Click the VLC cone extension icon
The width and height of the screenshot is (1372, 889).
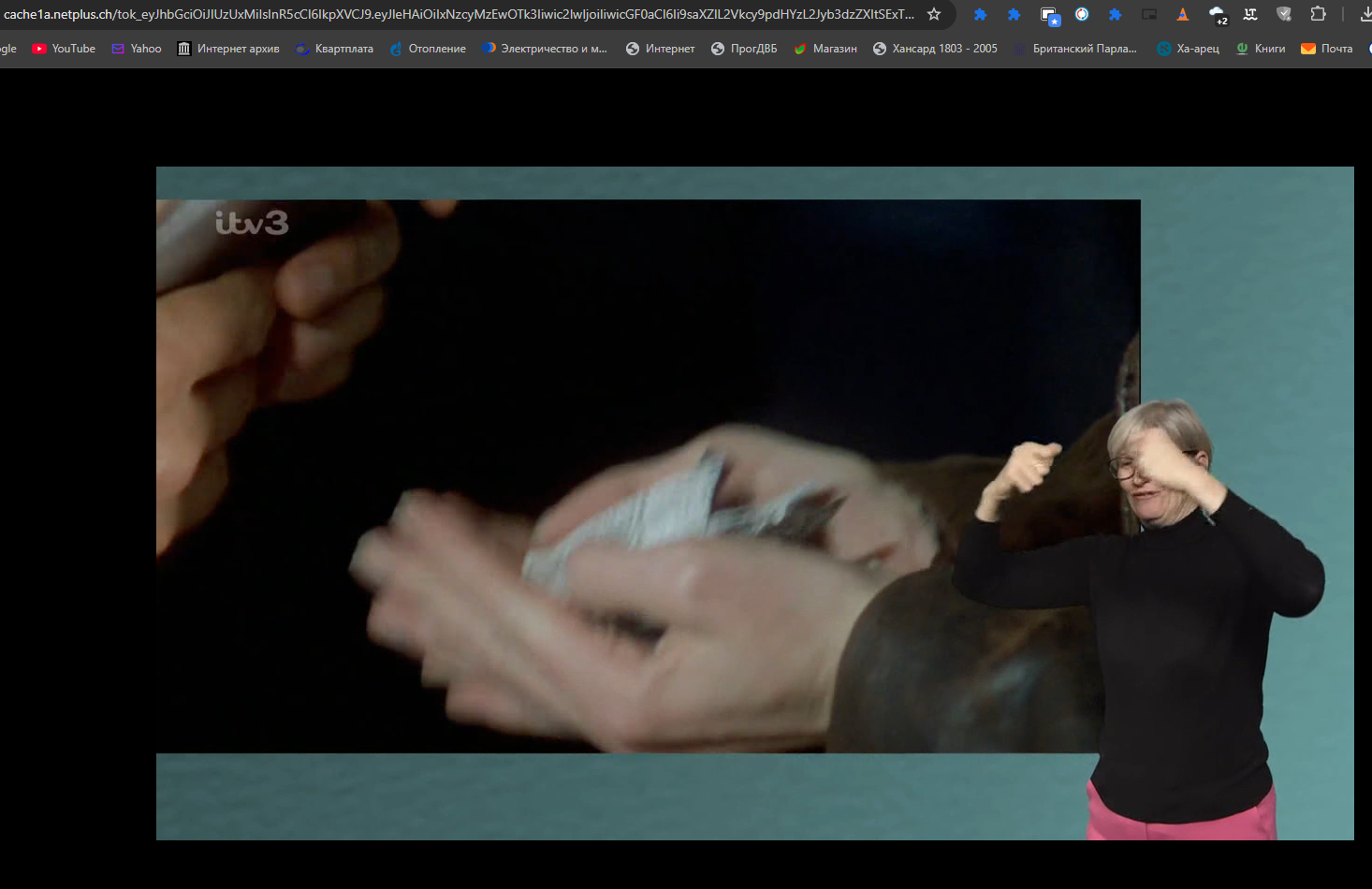point(1183,14)
